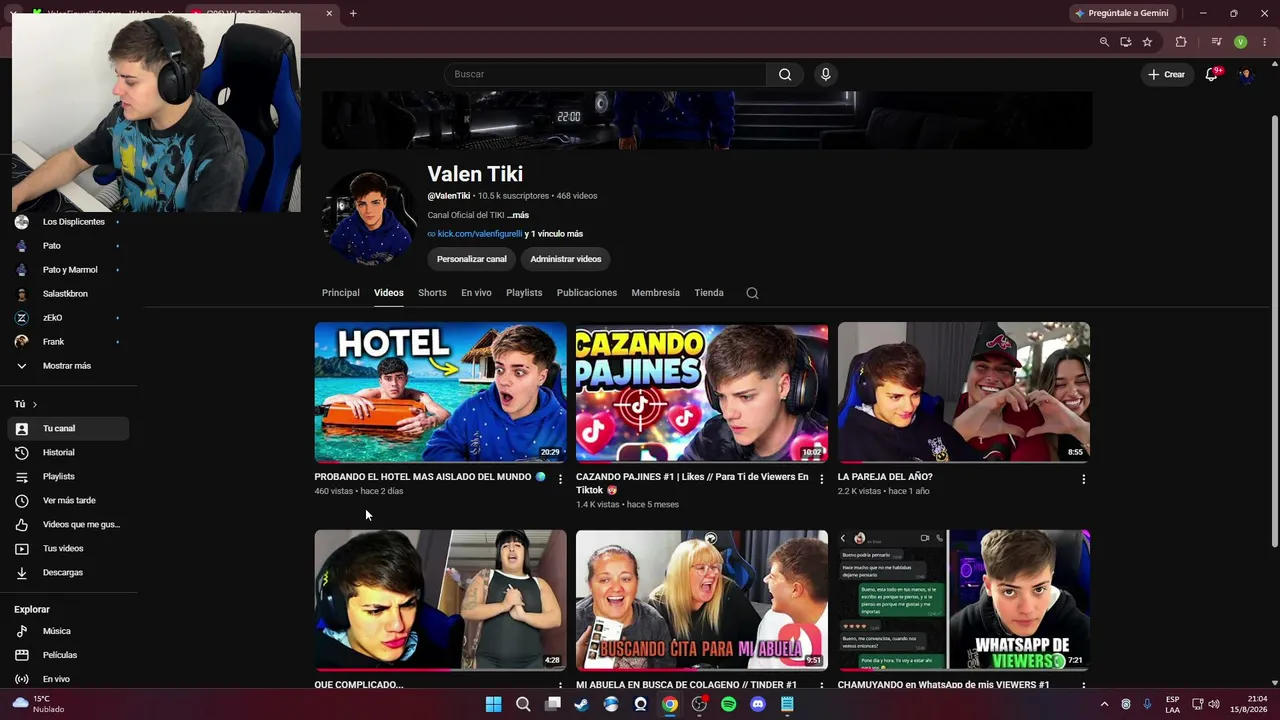Open PROBANDO EL HOTEL MAS AISLADO video thumbnail

[440, 392]
